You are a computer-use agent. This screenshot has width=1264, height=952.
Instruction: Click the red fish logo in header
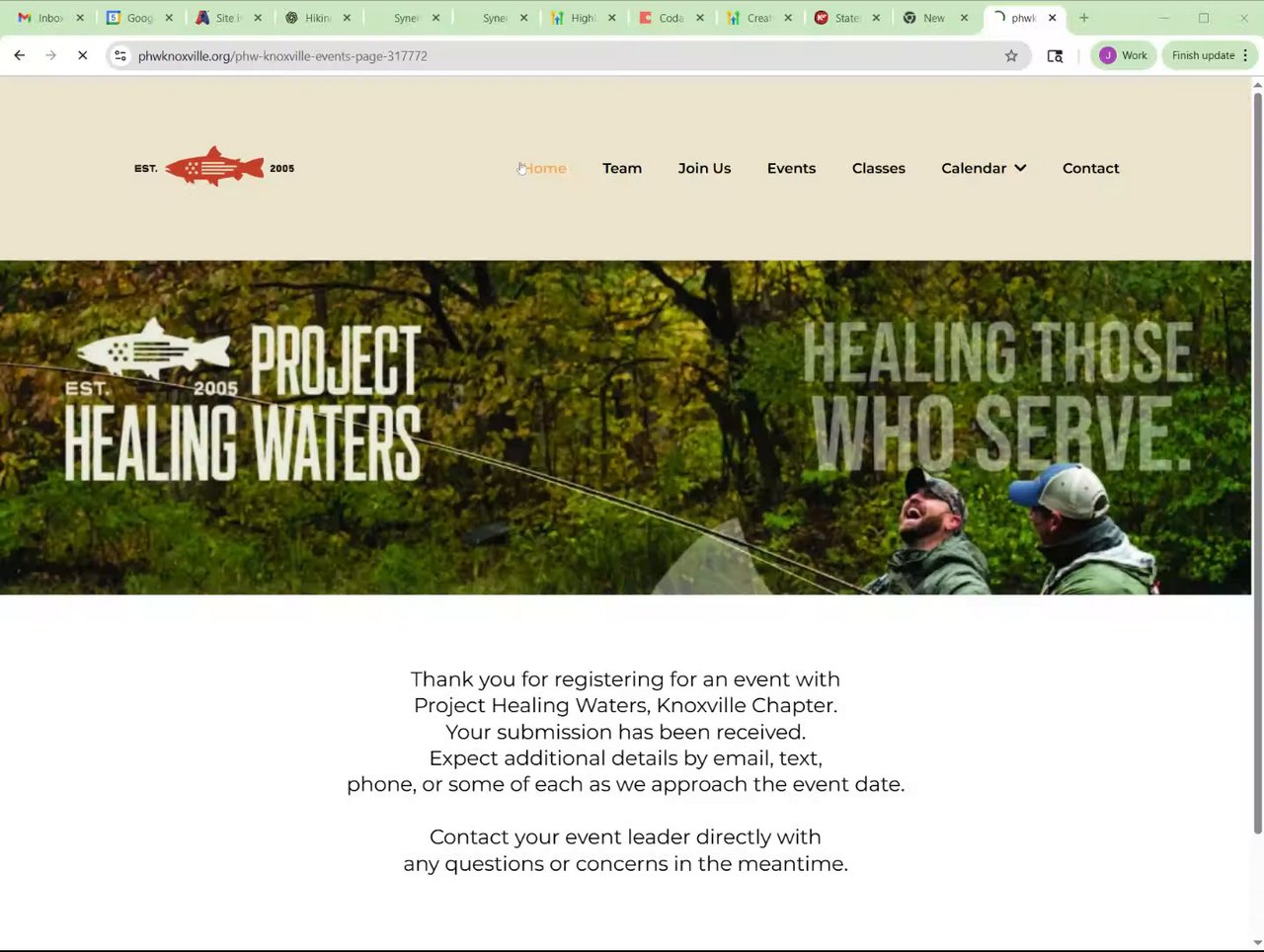[214, 167]
